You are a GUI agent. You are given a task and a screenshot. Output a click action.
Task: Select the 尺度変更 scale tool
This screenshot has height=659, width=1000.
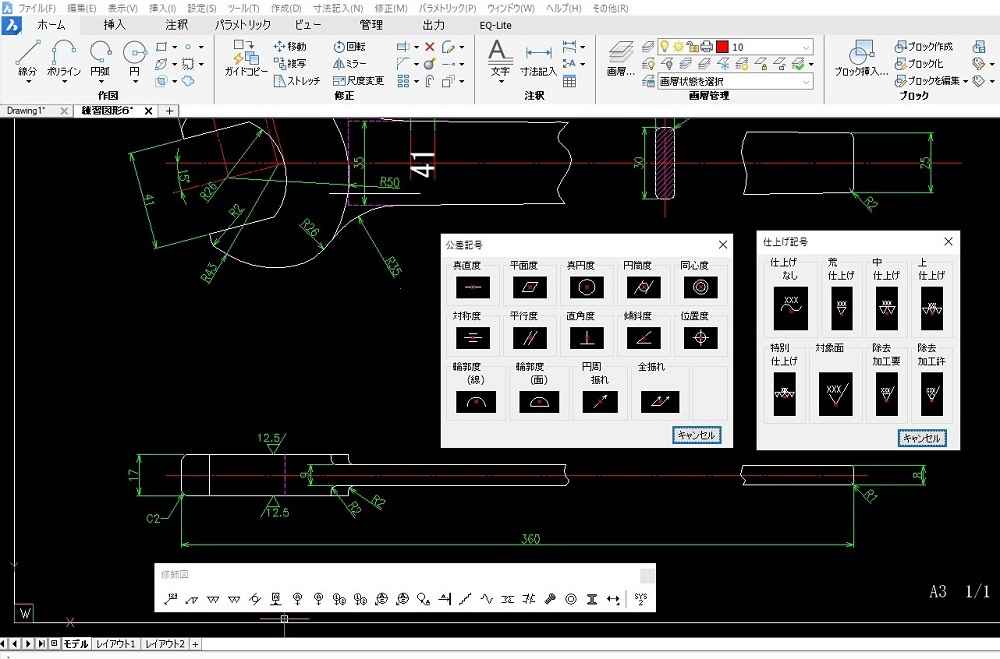358,81
